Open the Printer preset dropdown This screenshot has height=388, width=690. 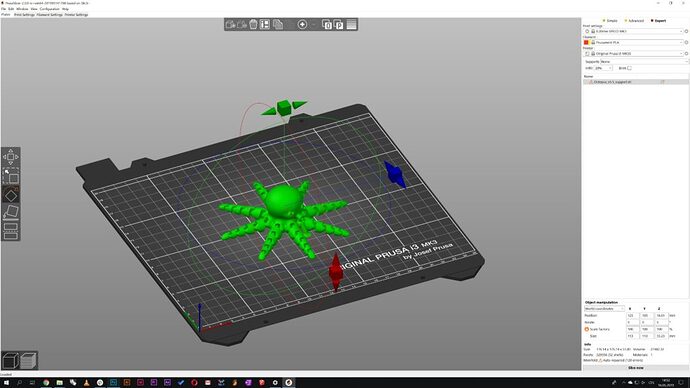point(637,53)
